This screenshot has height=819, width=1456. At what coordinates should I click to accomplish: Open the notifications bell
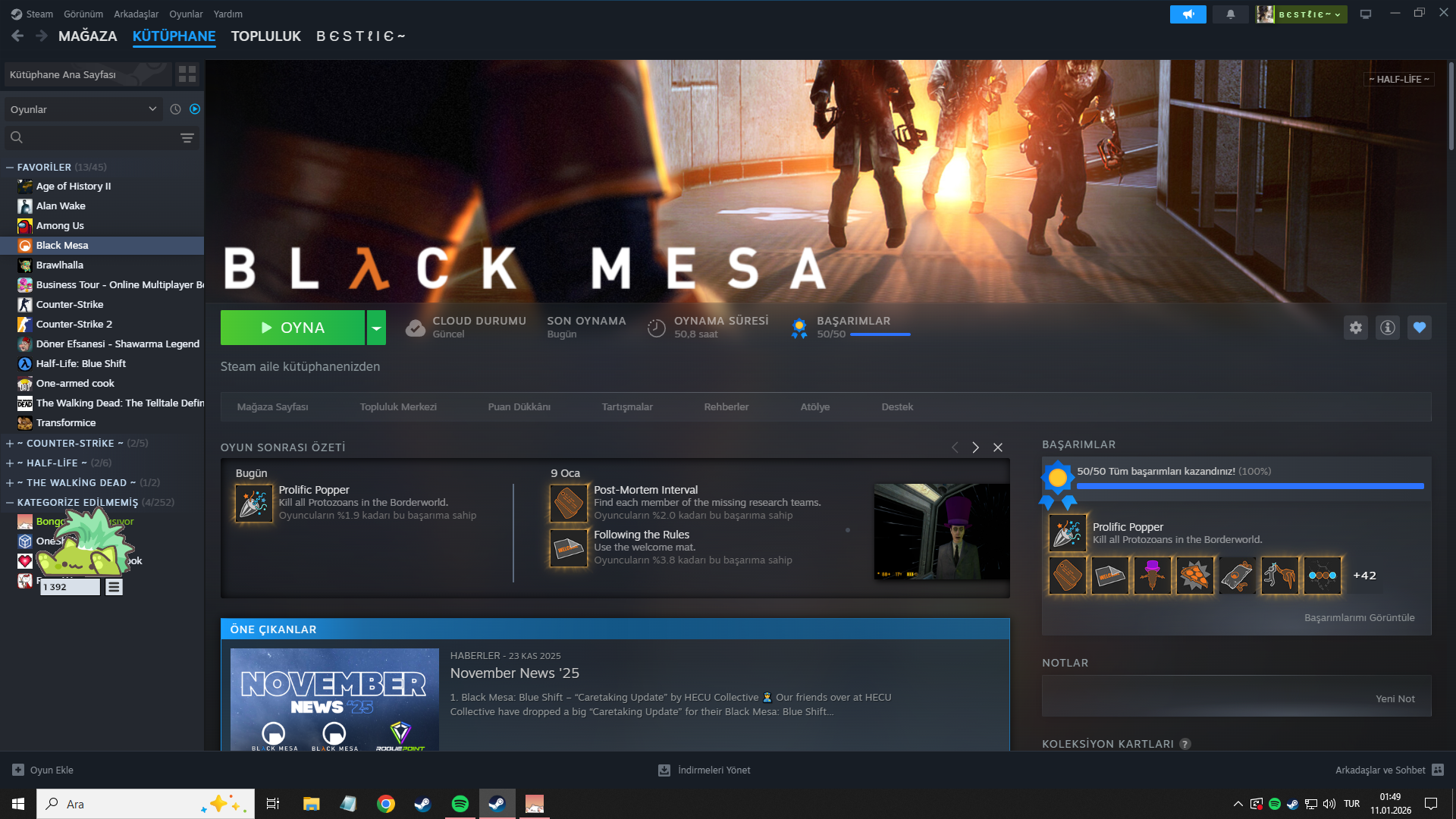click(x=1230, y=14)
